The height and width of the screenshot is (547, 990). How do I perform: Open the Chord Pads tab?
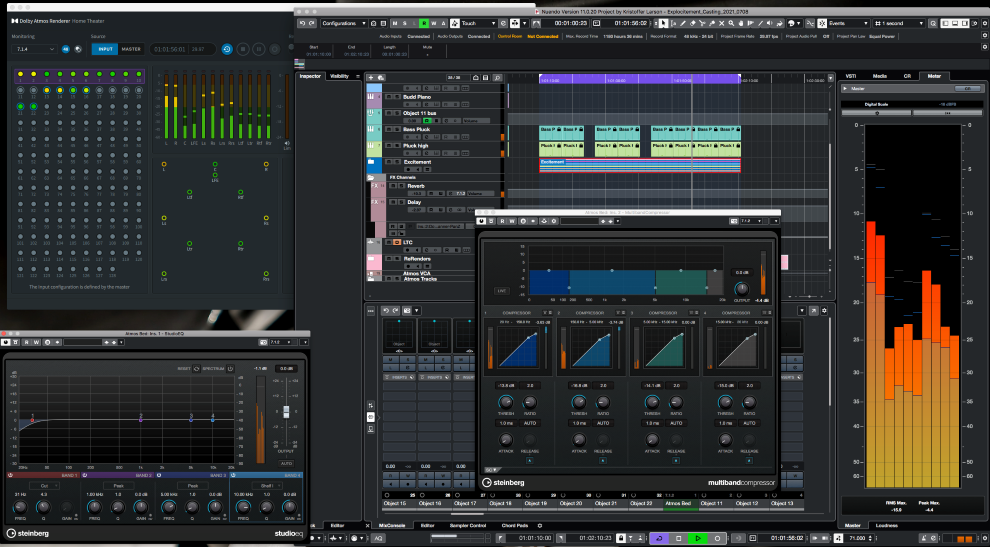tap(515, 526)
